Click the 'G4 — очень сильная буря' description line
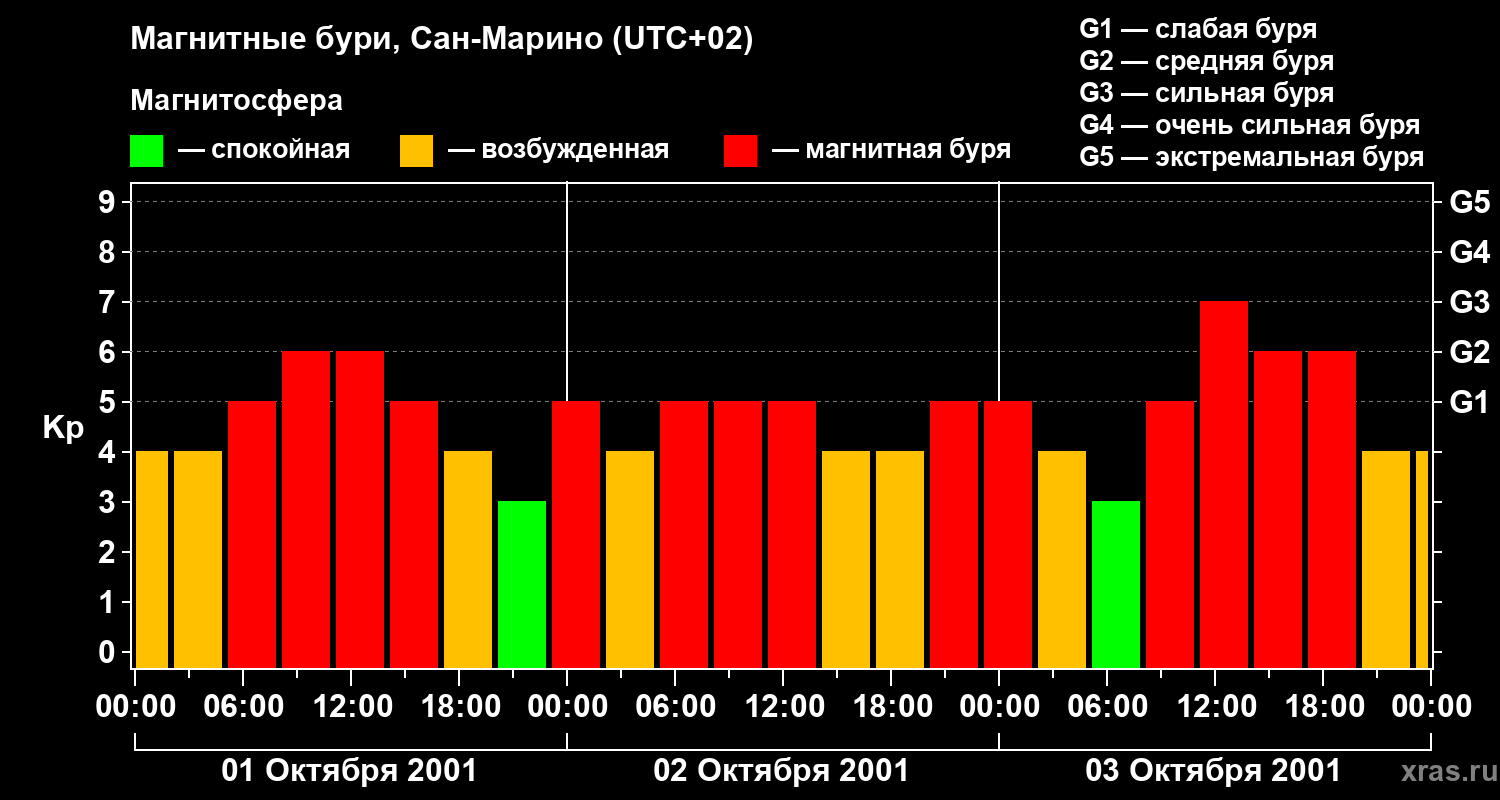 click(1249, 125)
